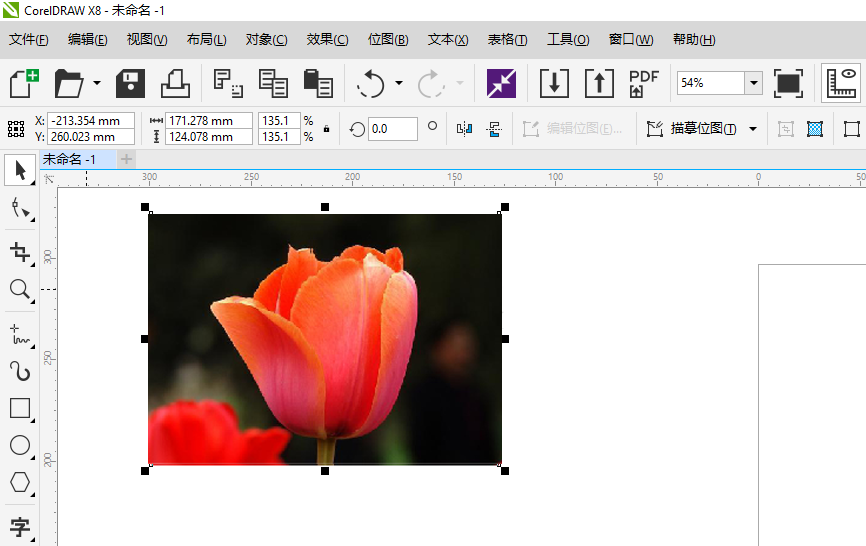Select the Polygon tool

[x=19, y=482]
